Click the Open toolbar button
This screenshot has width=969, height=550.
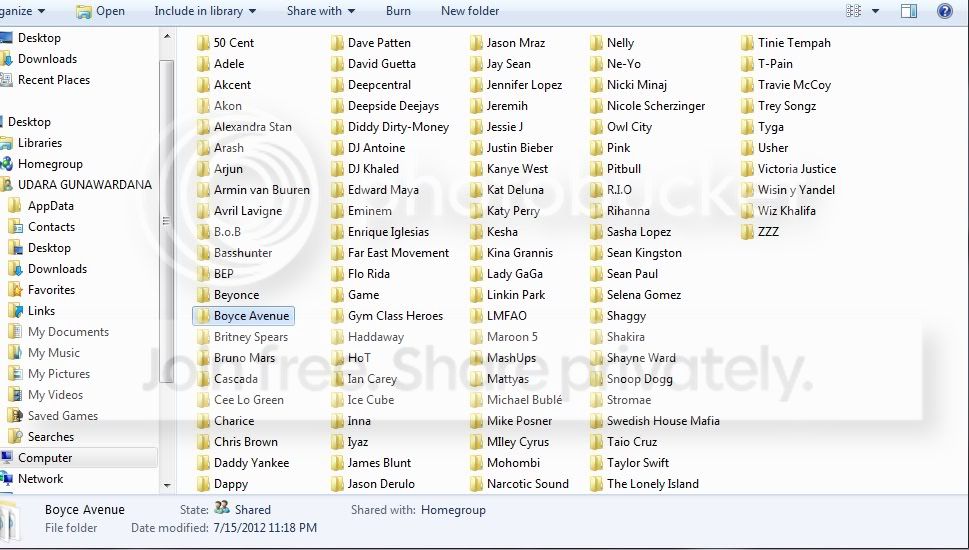coord(100,11)
